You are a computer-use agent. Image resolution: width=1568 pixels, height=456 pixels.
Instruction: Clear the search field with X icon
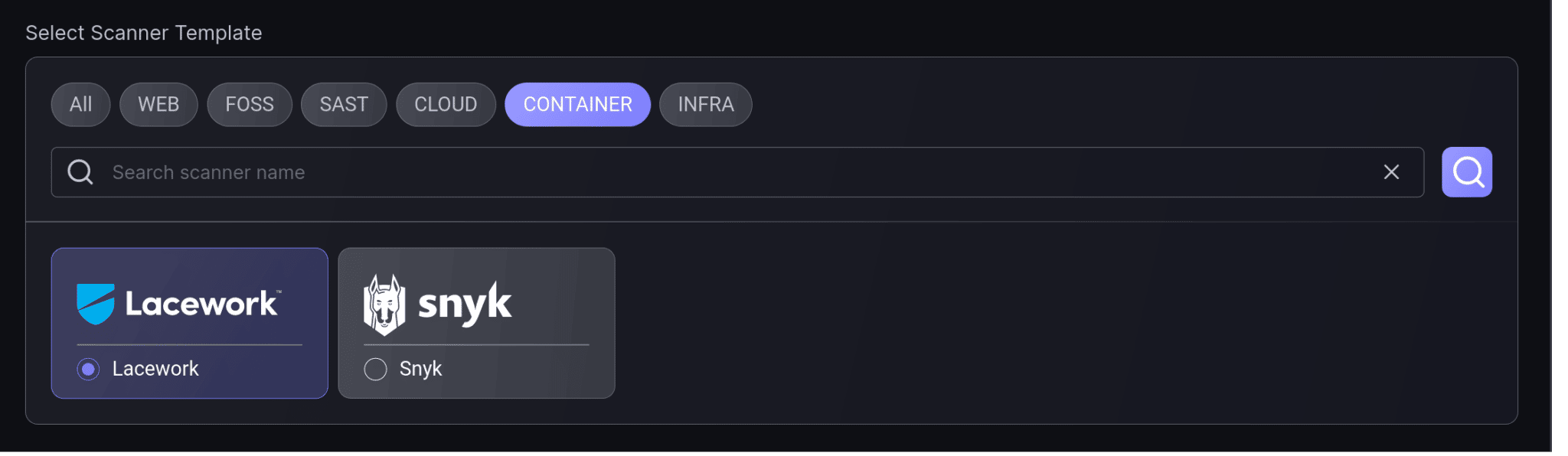(1391, 172)
